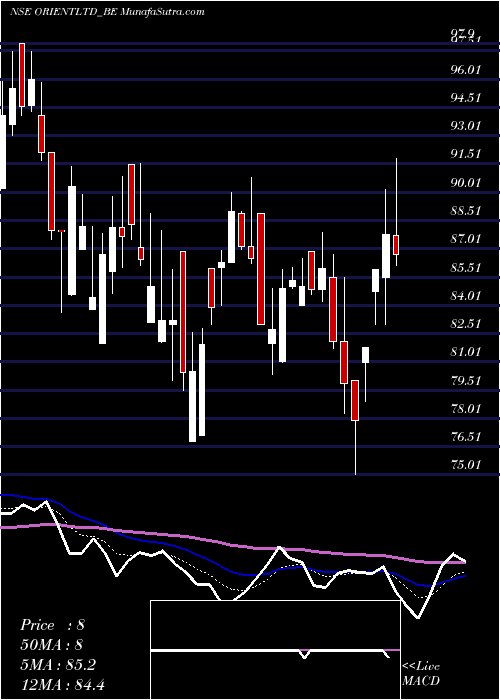Click the MACD inset chart box

click(275, 650)
